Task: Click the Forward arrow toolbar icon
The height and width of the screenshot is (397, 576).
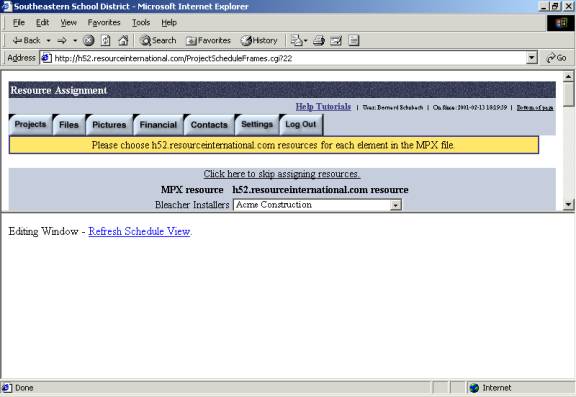Action: click(62, 40)
